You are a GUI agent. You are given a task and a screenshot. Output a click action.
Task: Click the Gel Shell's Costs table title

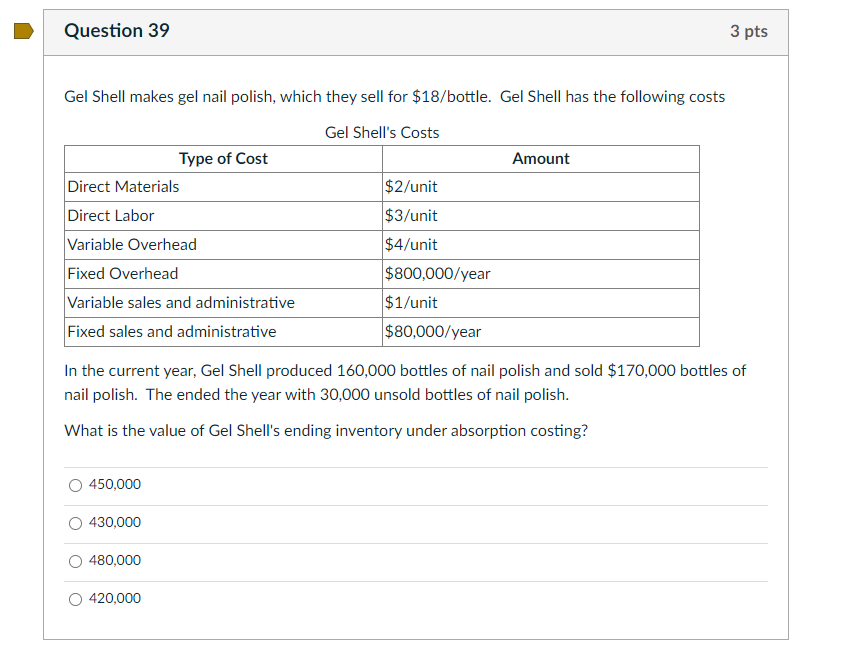[x=383, y=132]
